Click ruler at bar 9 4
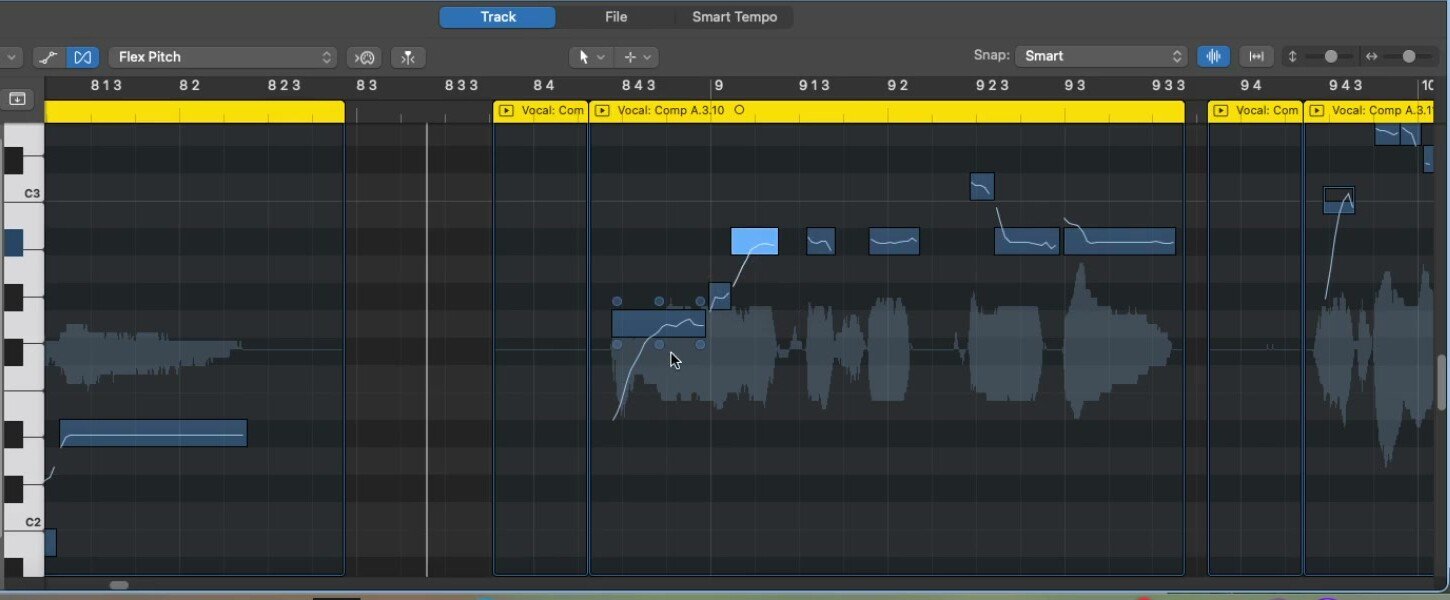The height and width of the screenshot is (600, 1450). 1251,86
